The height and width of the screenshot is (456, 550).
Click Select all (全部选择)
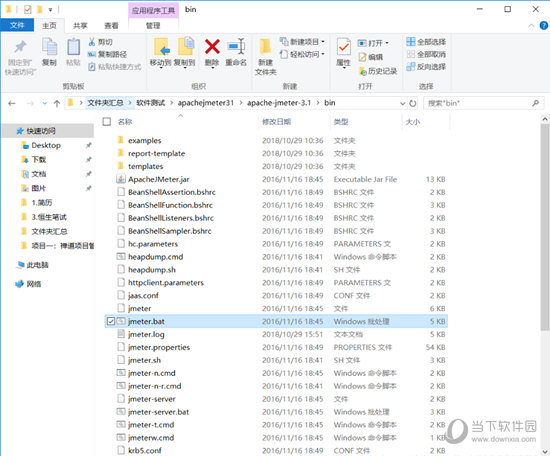pos(426,42)
